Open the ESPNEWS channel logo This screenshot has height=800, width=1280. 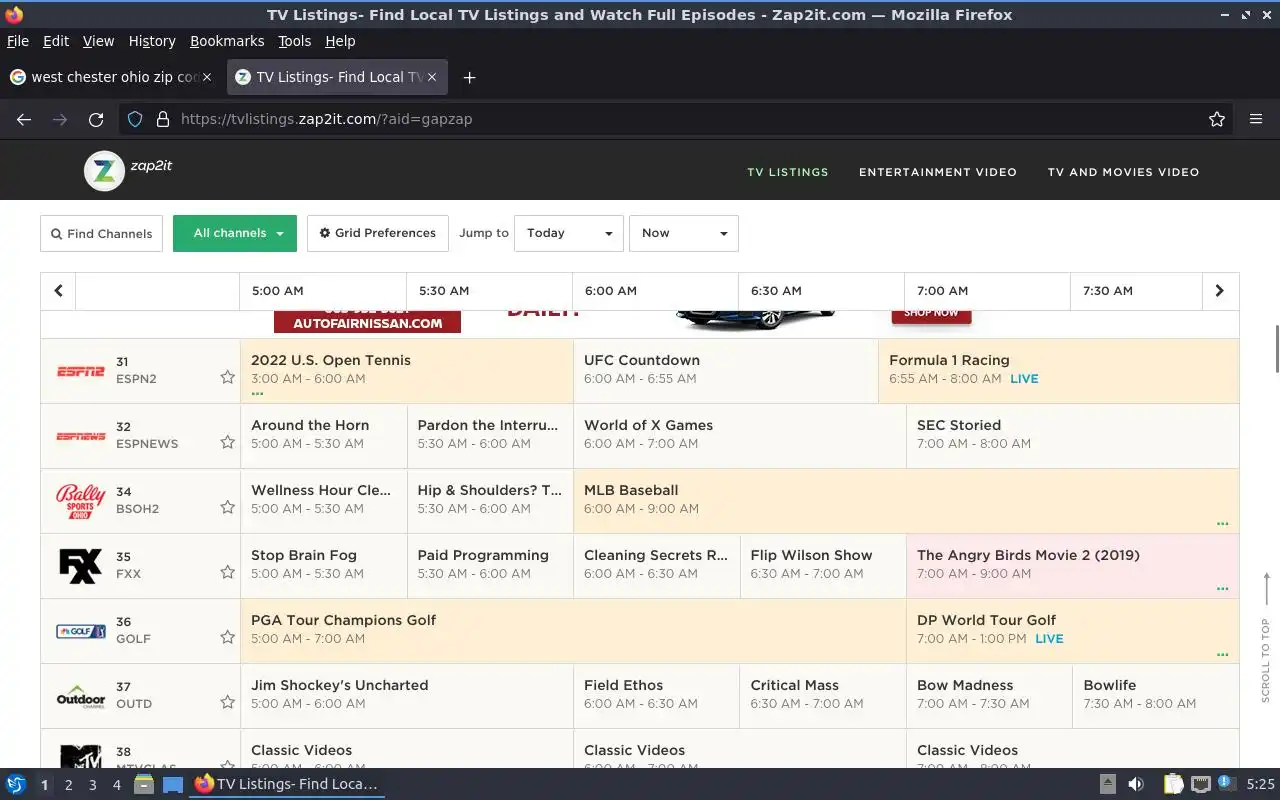click(x=80, y=436)
